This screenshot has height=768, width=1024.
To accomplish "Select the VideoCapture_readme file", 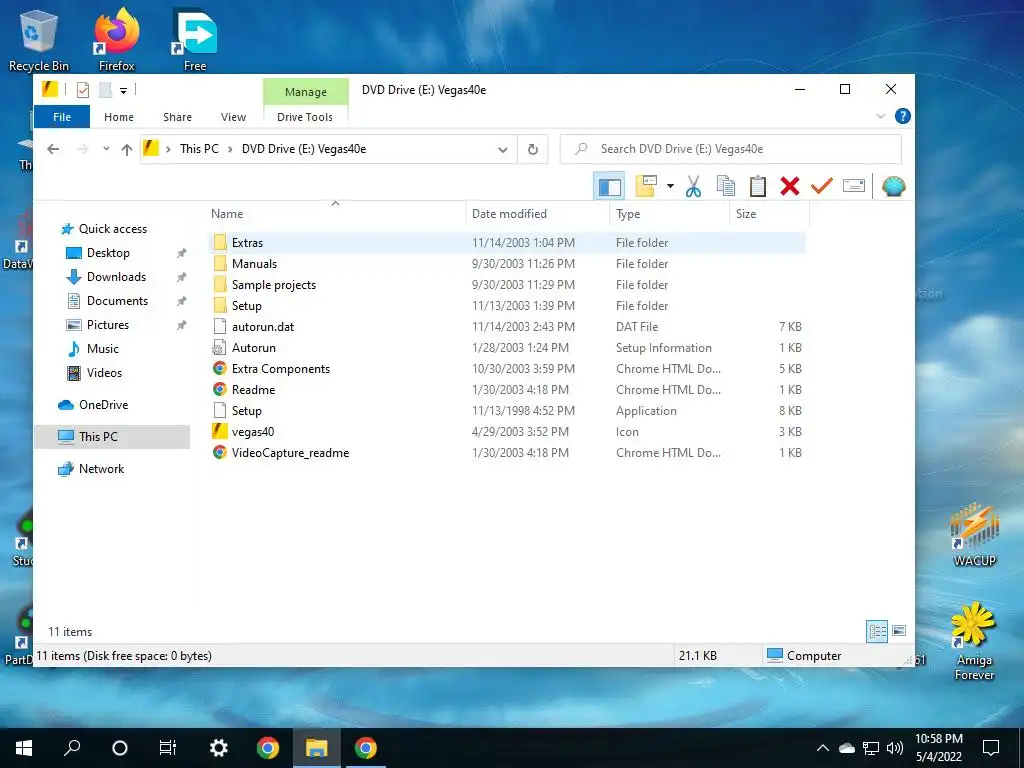I will [x=507, y=453].
